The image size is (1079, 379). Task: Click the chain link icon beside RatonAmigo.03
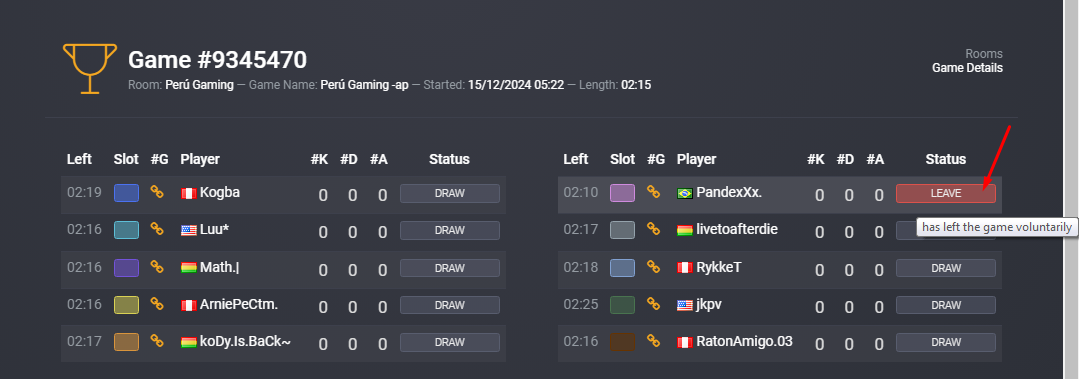[654, 341]
